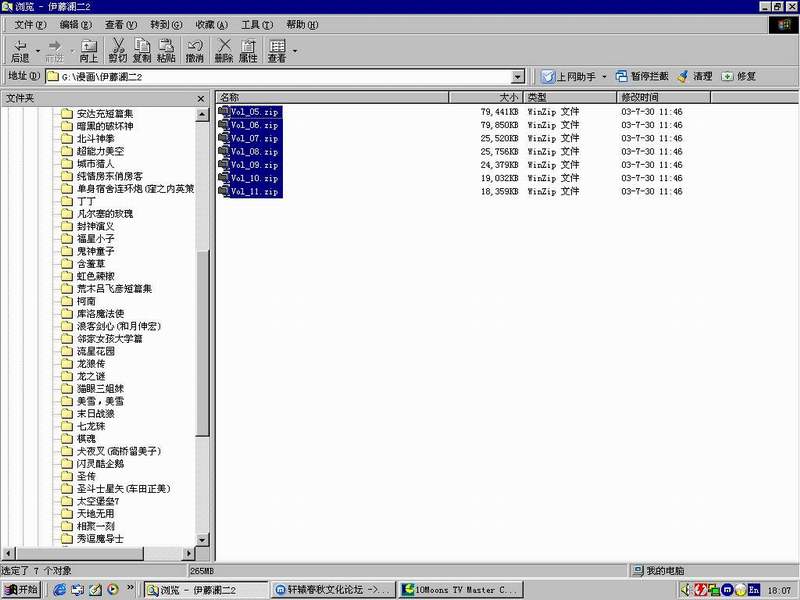Screen dimensions: 800x600
Task: Open the 查看(V) menu
Action: tap(121, 24)
